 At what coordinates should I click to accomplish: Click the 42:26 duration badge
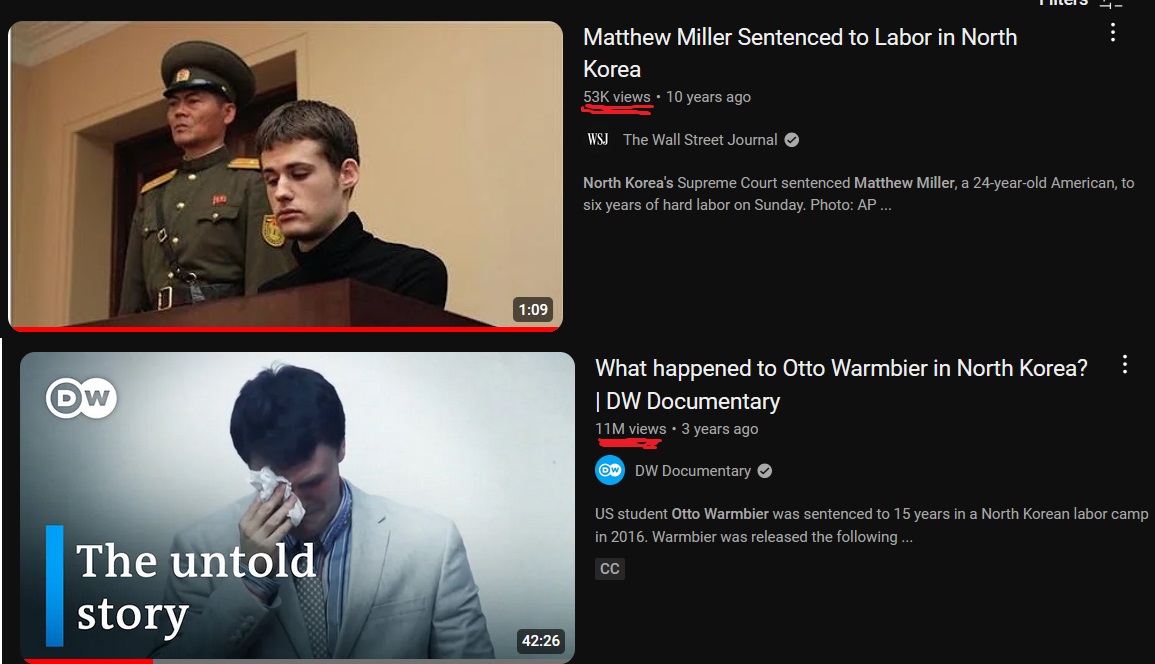coord(541,640)
